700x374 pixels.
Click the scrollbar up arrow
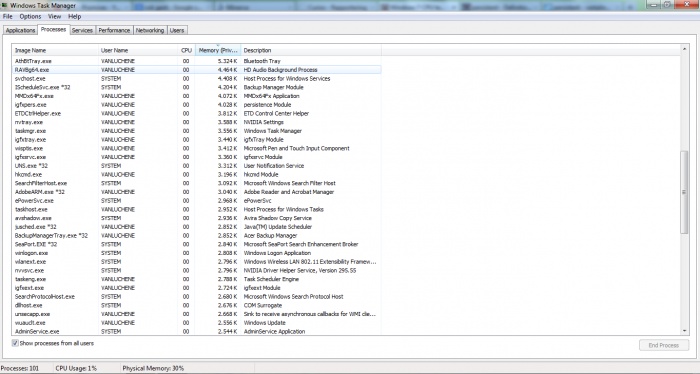coord(684,48)
